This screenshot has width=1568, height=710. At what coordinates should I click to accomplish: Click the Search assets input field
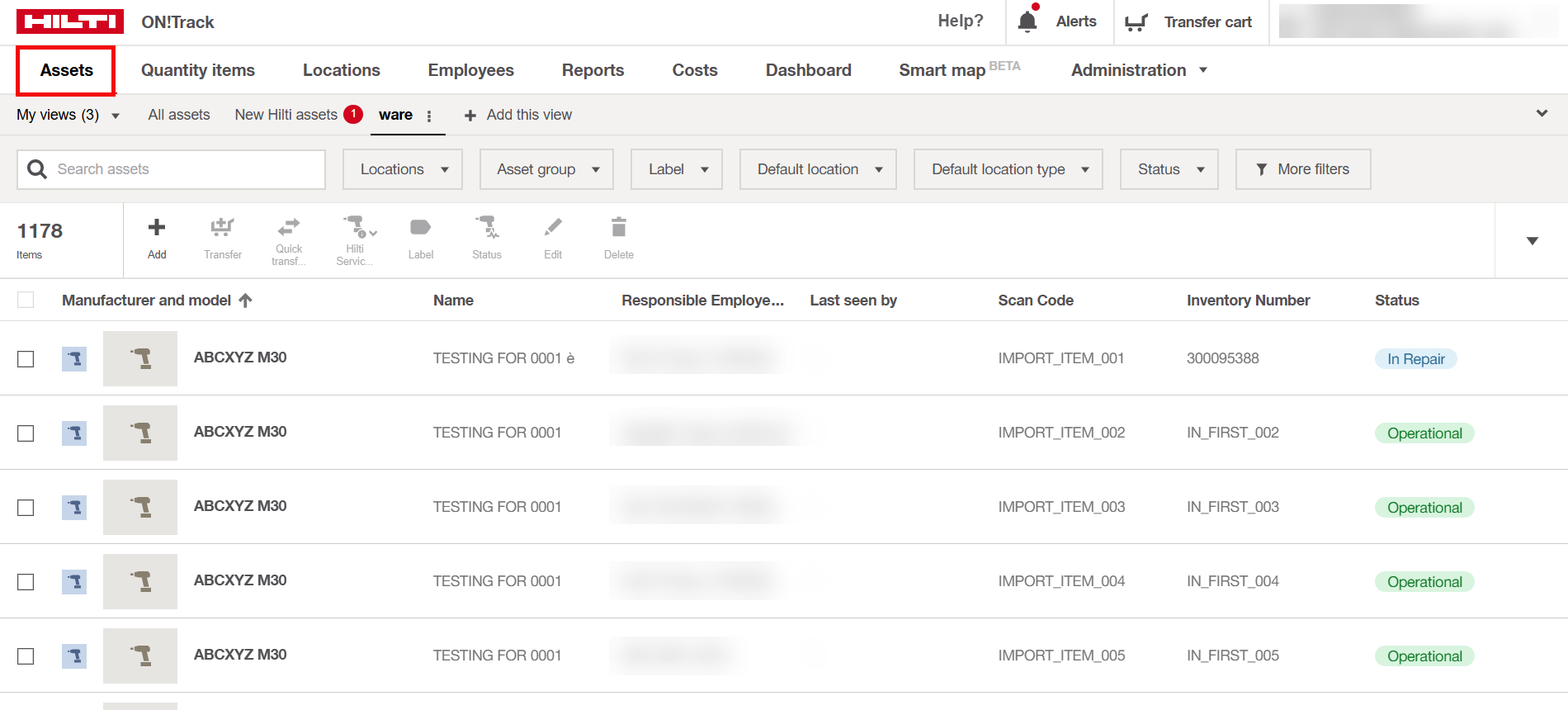pyautogui.click(x=186, y=169)
